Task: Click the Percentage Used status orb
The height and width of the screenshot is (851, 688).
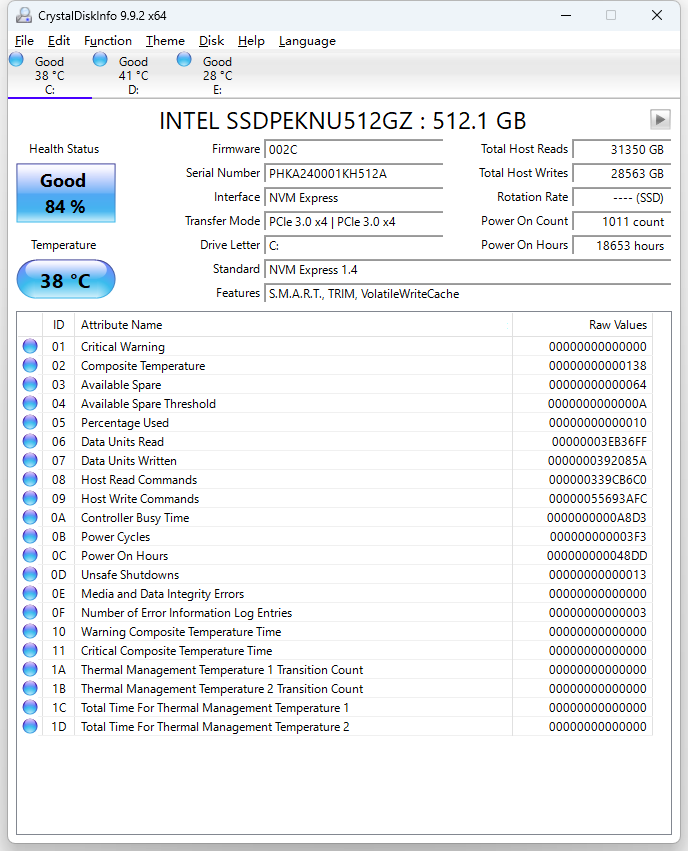Action: [30, 422]
